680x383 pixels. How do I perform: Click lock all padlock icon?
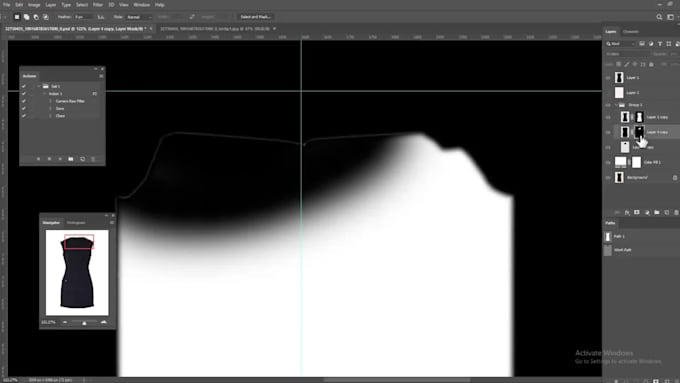[x=651, y=64]
